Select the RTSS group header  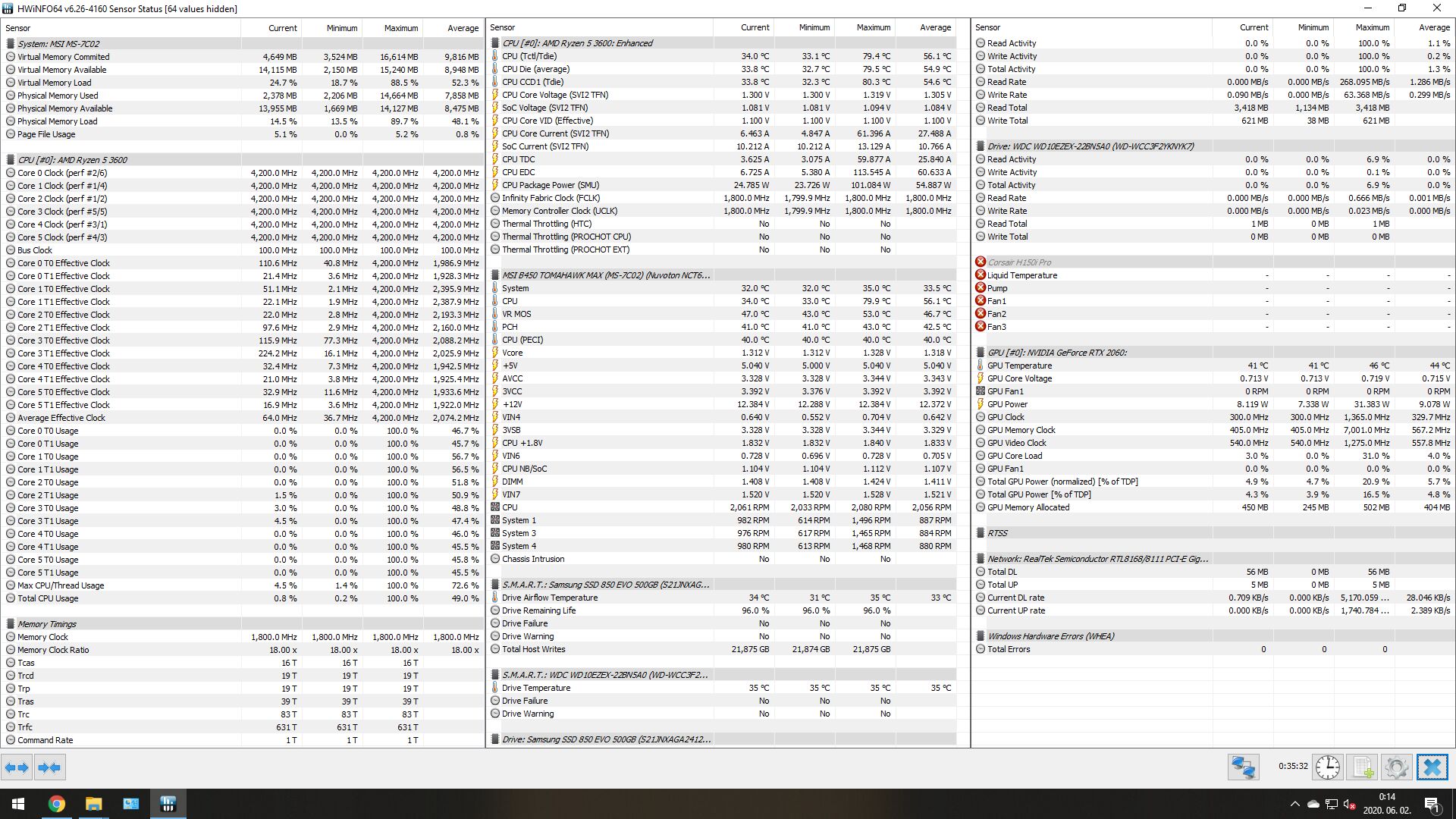click(1213, 533)
